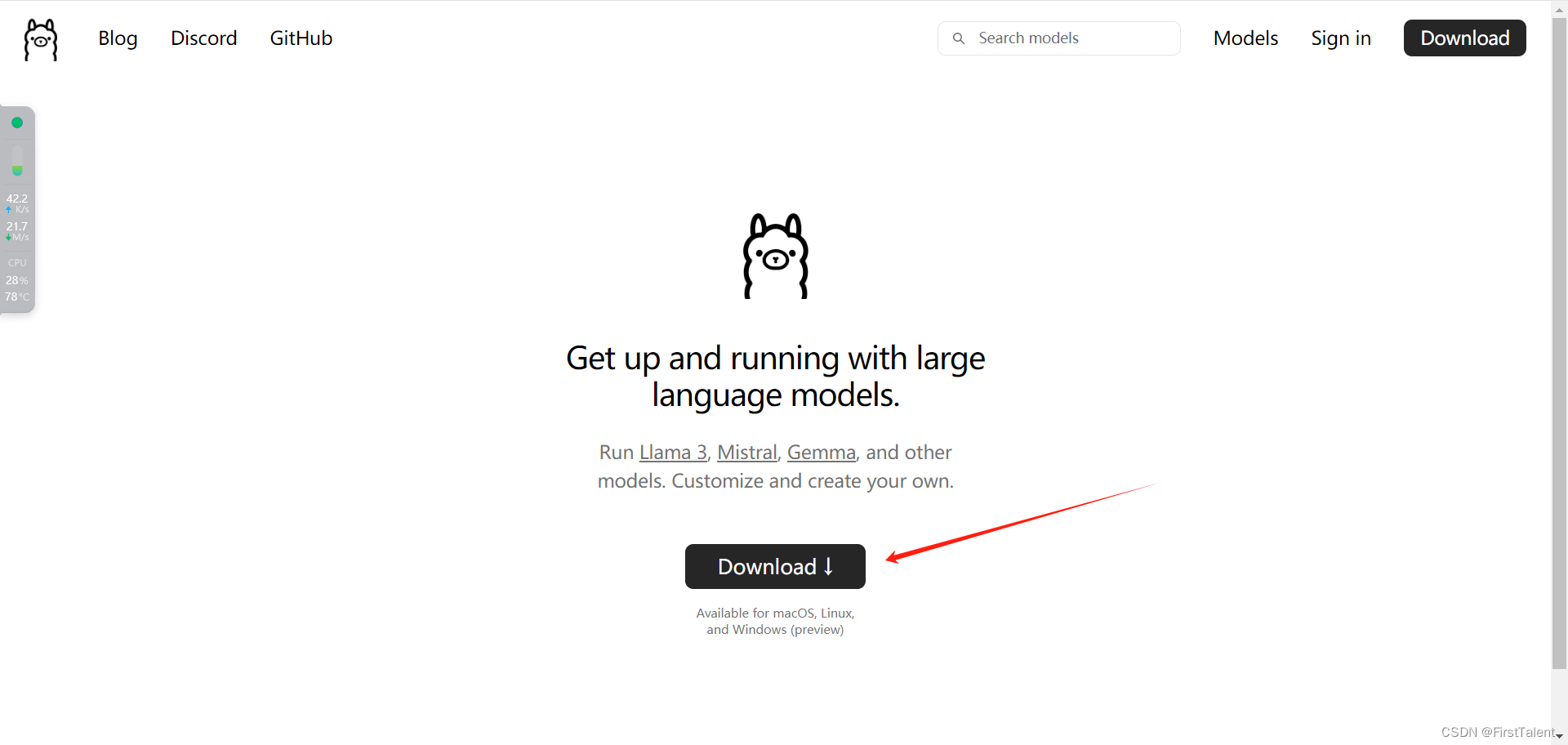Click the scrollbar down arrow
Viewport: 1568px width, 745px height.
(x=1559, y=736)
